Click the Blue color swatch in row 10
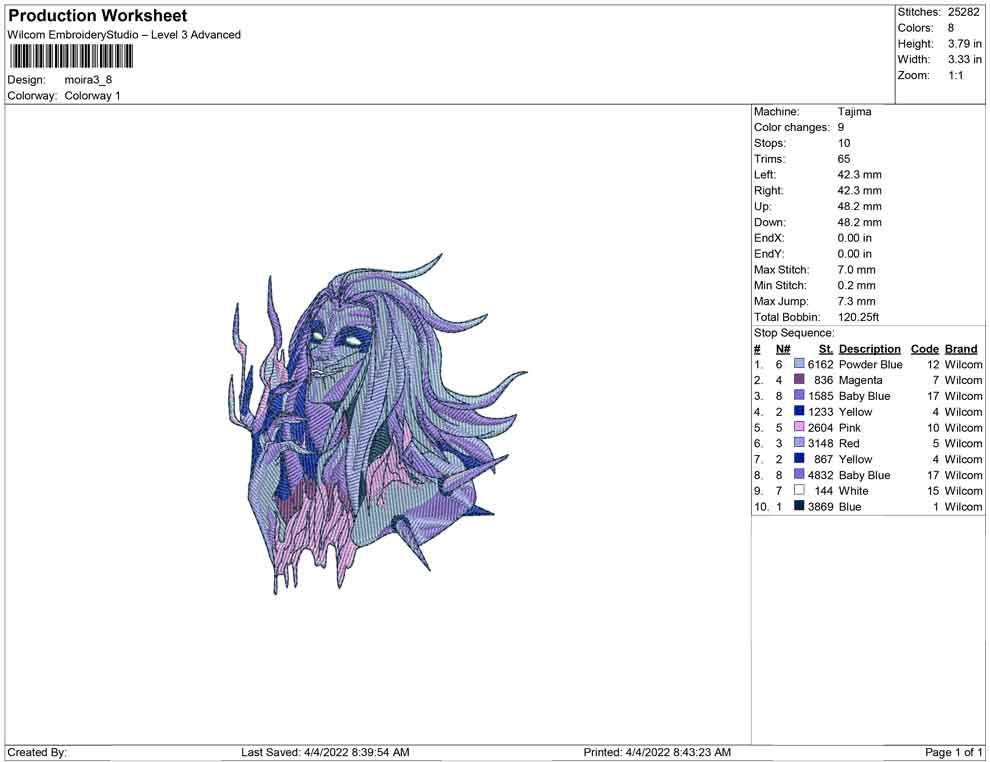This screenshot has height=762, width=990. (799, 506)
